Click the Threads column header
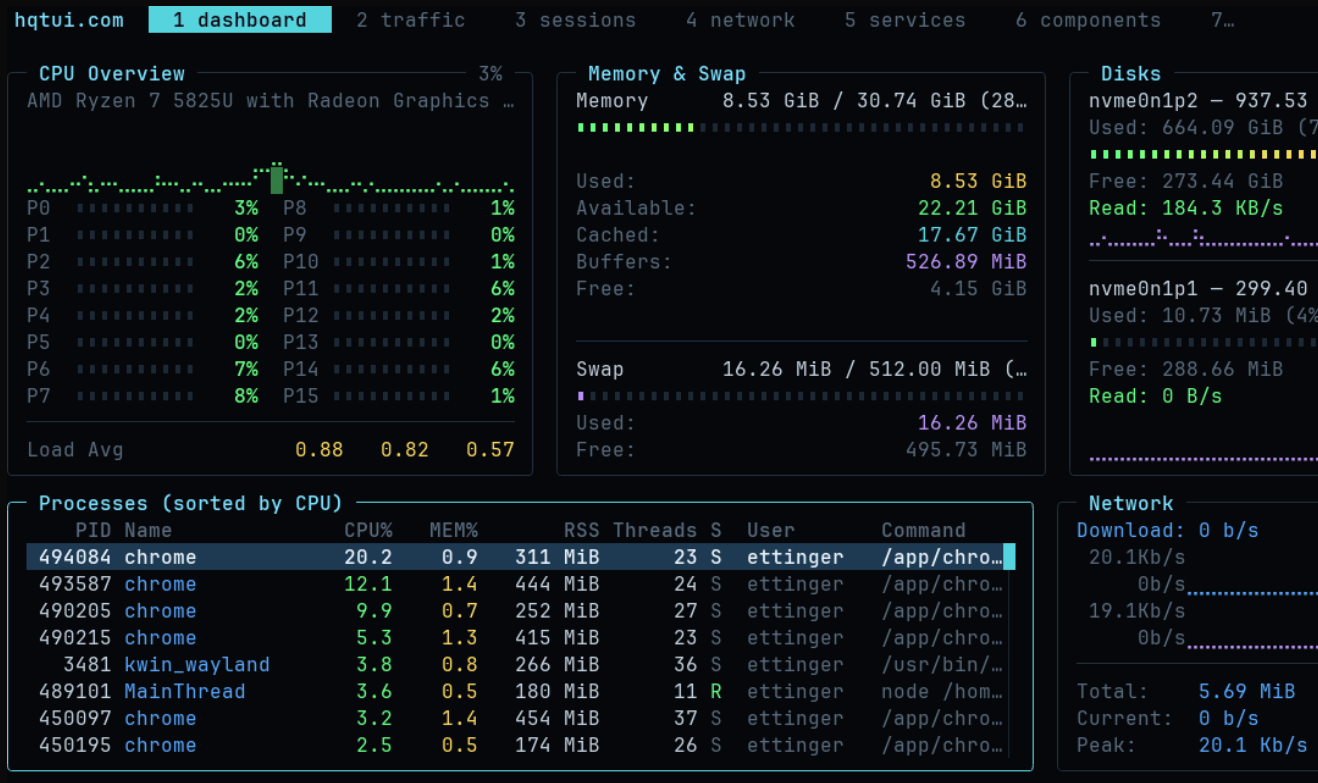 pos(655,530)
